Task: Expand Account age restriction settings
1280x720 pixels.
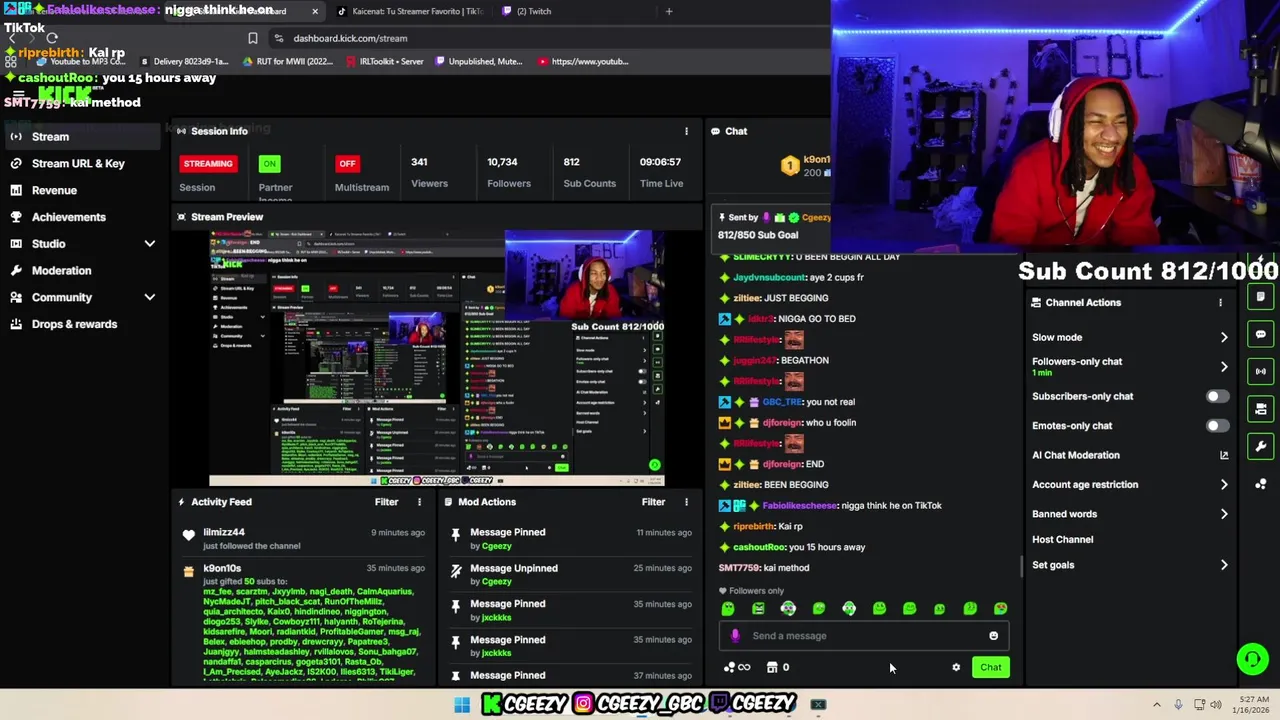Action: (x=1224, y=485)
